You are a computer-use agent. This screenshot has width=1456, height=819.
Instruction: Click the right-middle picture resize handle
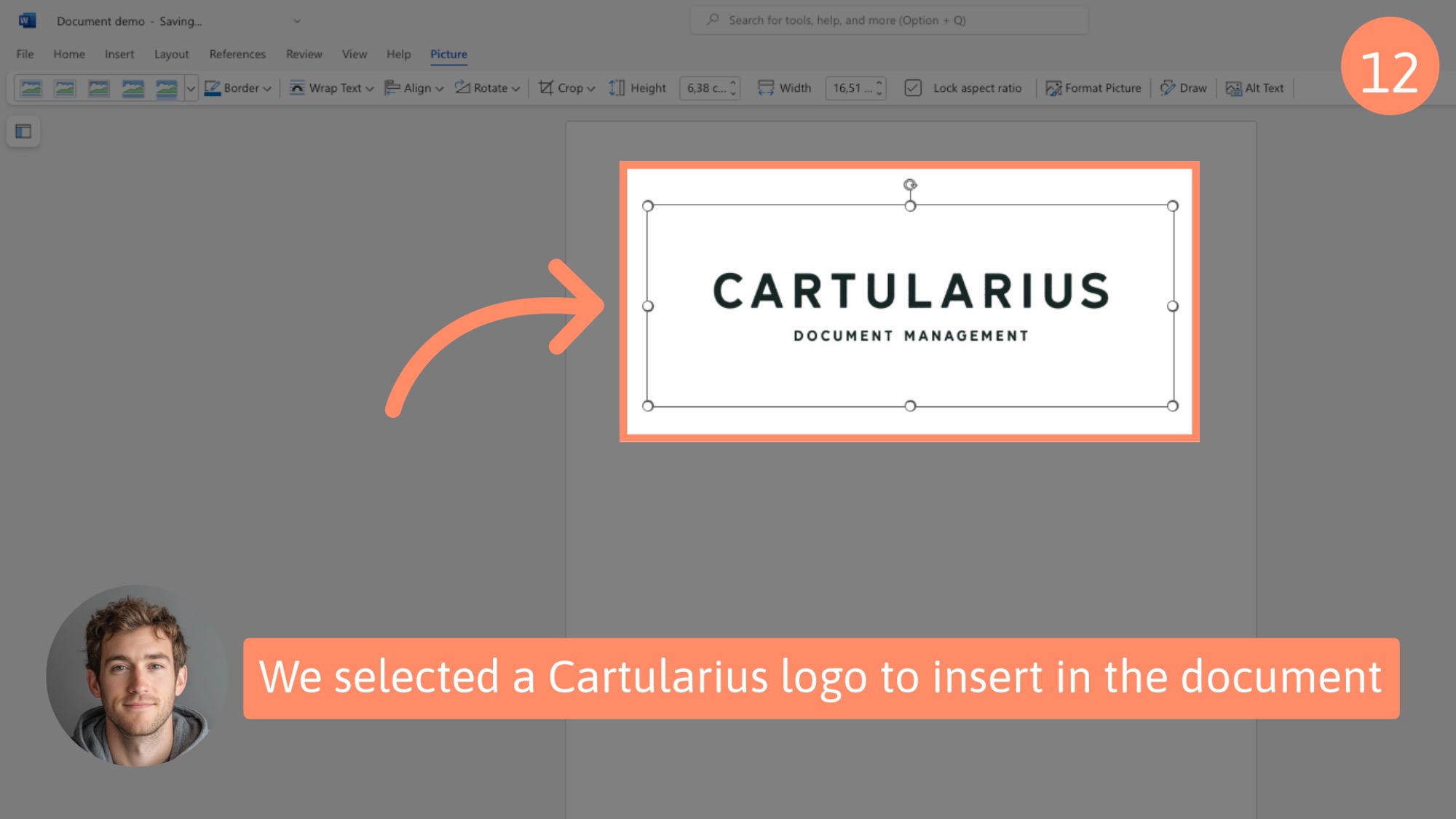1173,306
